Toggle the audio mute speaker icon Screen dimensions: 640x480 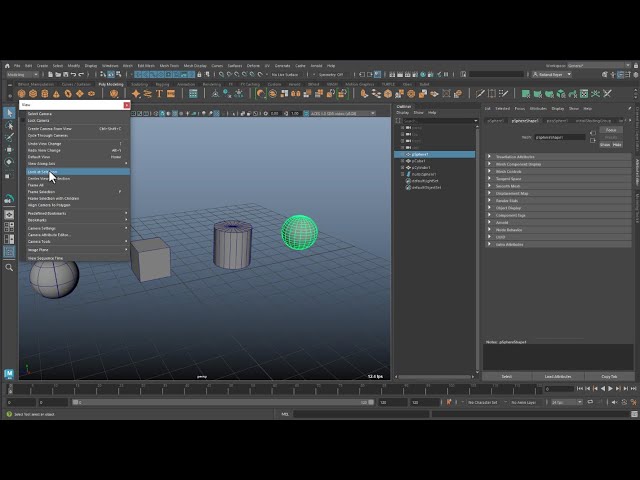(615, 402)
